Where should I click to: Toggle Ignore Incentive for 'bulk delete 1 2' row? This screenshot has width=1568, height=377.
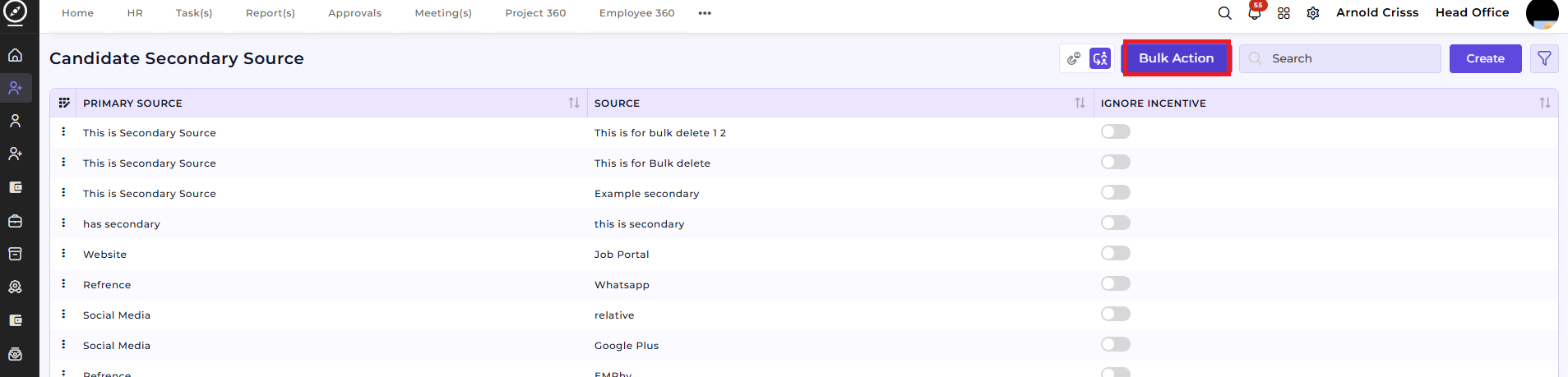[1116, 131]
